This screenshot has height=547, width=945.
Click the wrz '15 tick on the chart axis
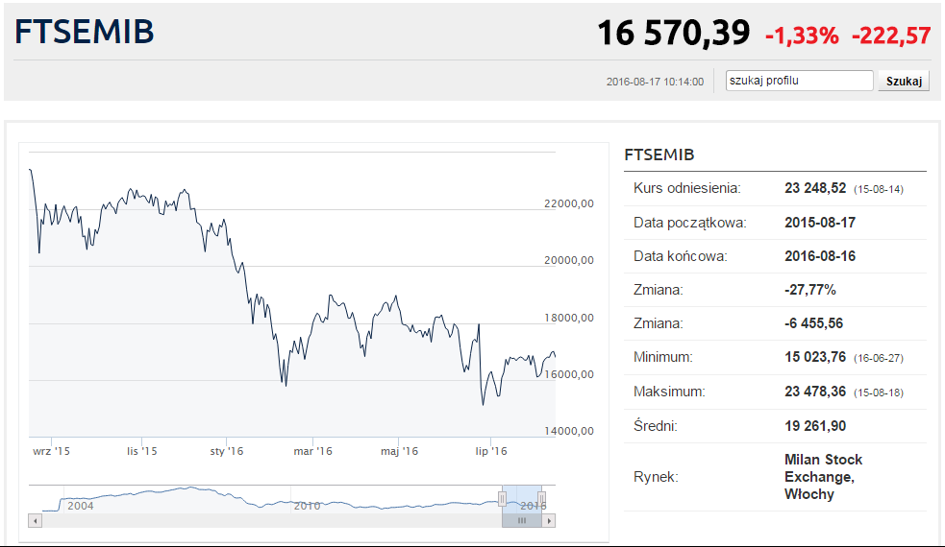coord(51,451)
